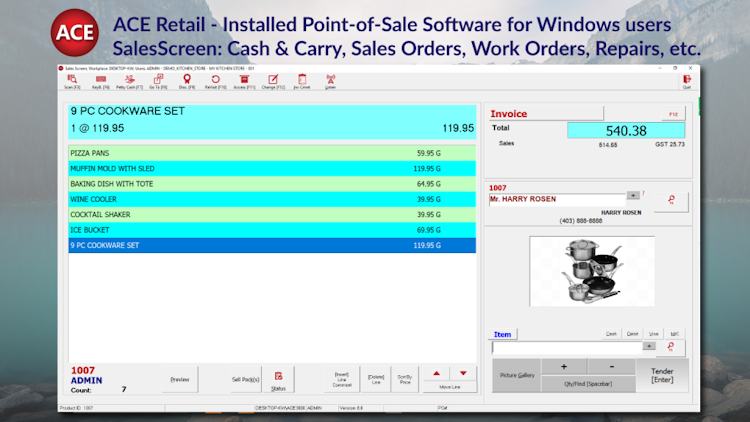Select the WINE COOLER line

click(x=272, y=199)
